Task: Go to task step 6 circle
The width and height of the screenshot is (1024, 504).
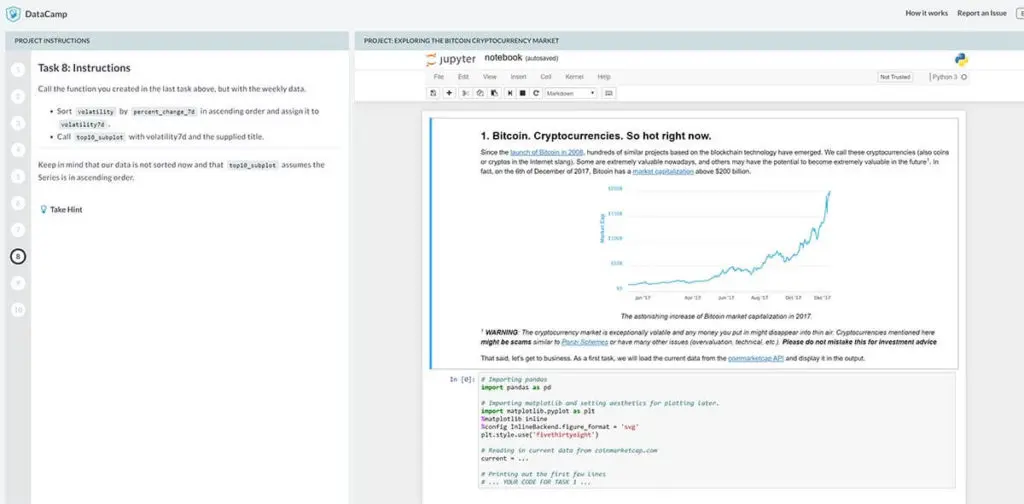Action: click(x=18, y=203)
